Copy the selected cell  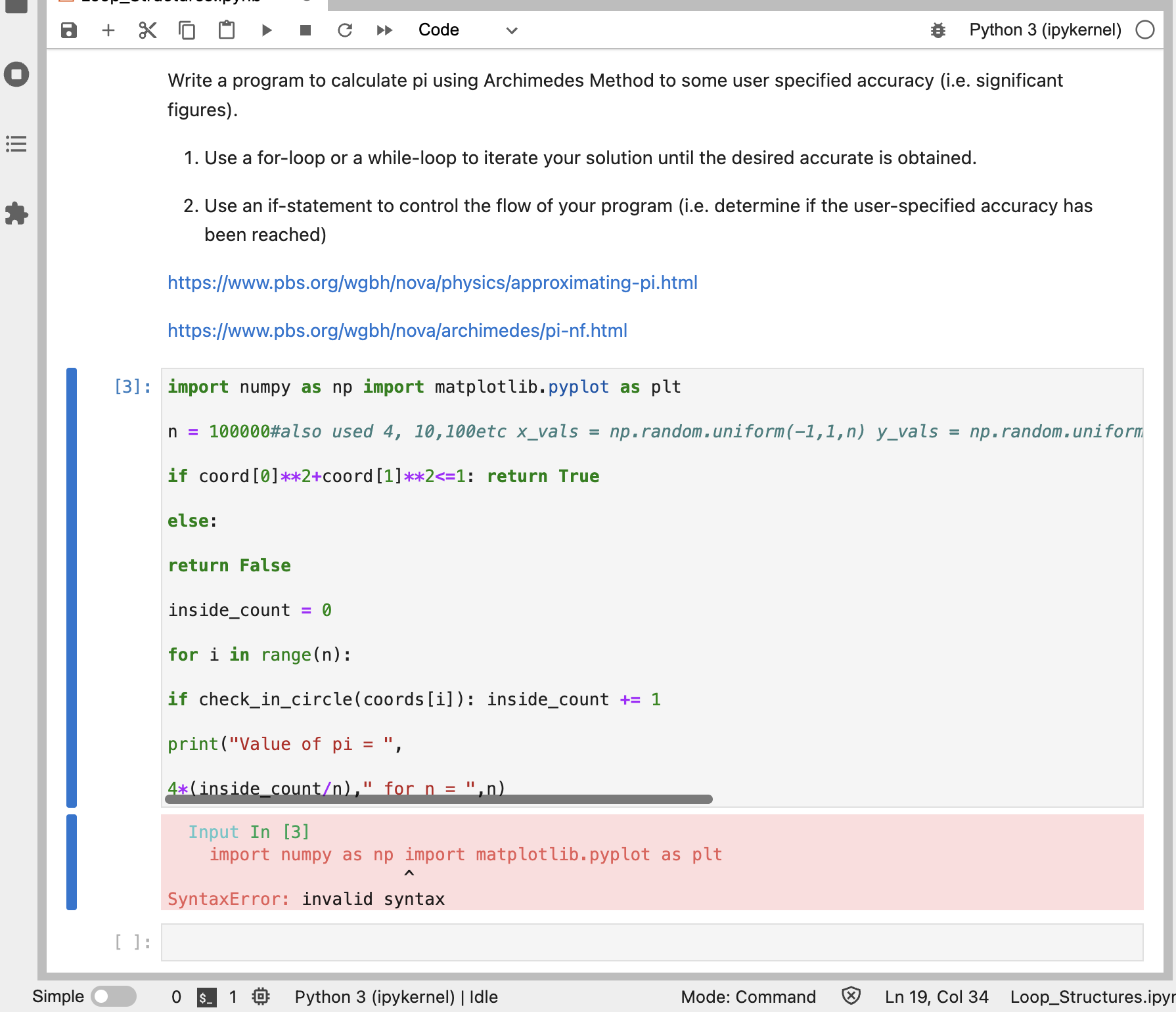(x=187, y=30)
